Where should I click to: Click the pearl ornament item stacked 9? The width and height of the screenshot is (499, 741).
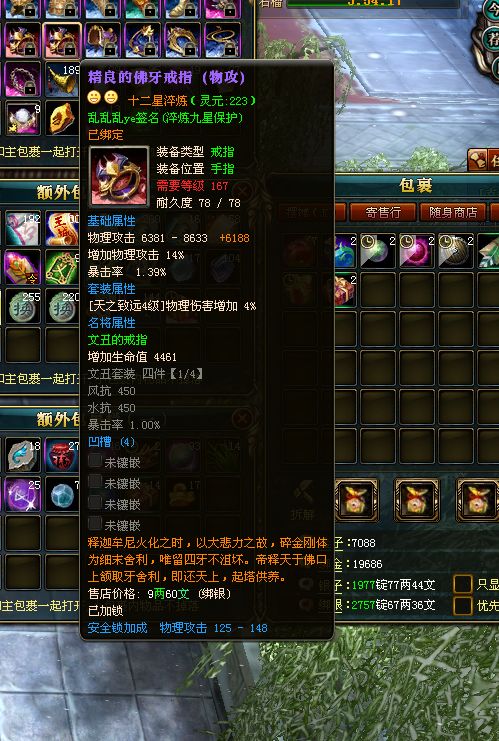[23, 118]
